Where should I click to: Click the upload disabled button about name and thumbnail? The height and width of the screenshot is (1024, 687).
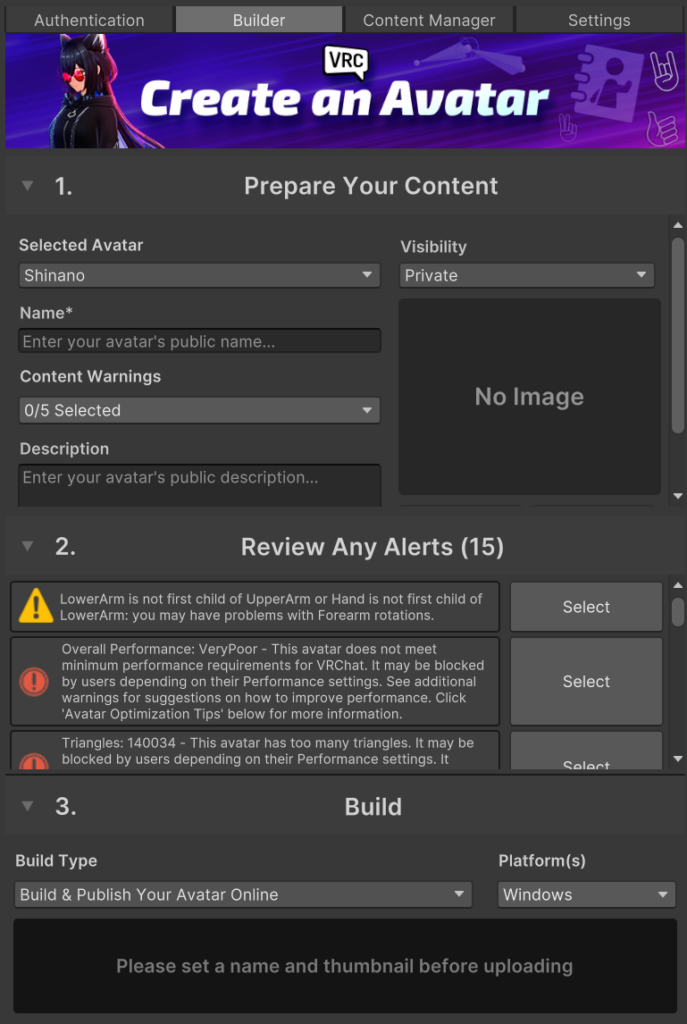[x=345, y=966]
